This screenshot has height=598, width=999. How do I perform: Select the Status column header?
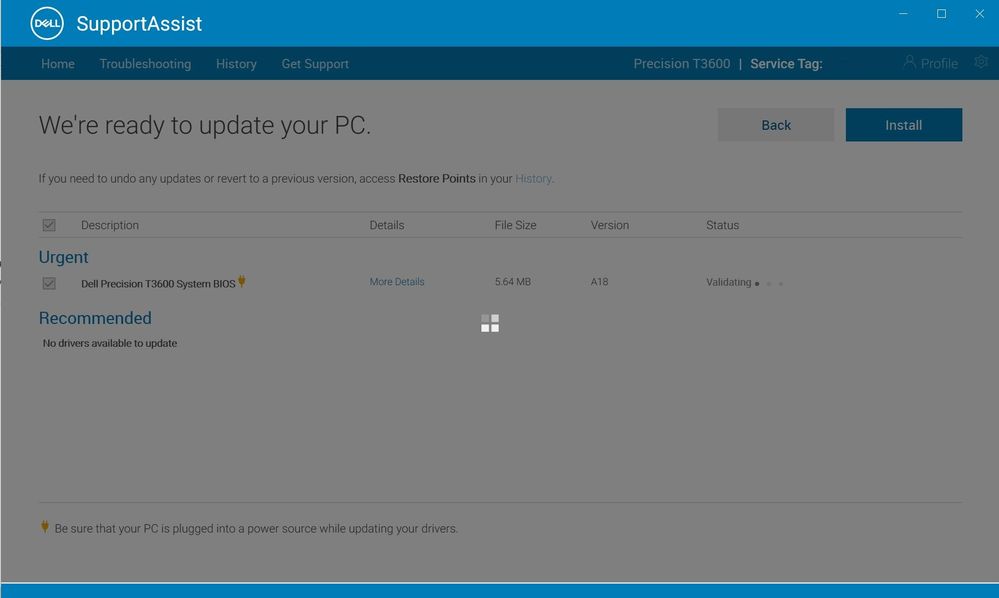722,225
